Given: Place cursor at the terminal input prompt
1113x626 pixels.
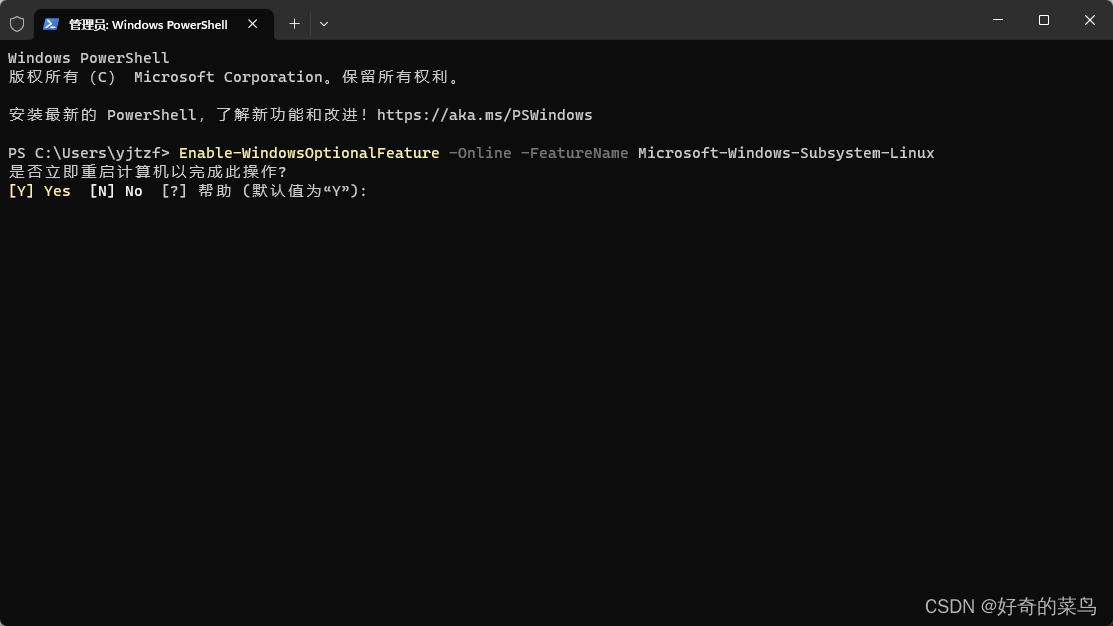Looking at the screenshot, I should tap(377, 191).
